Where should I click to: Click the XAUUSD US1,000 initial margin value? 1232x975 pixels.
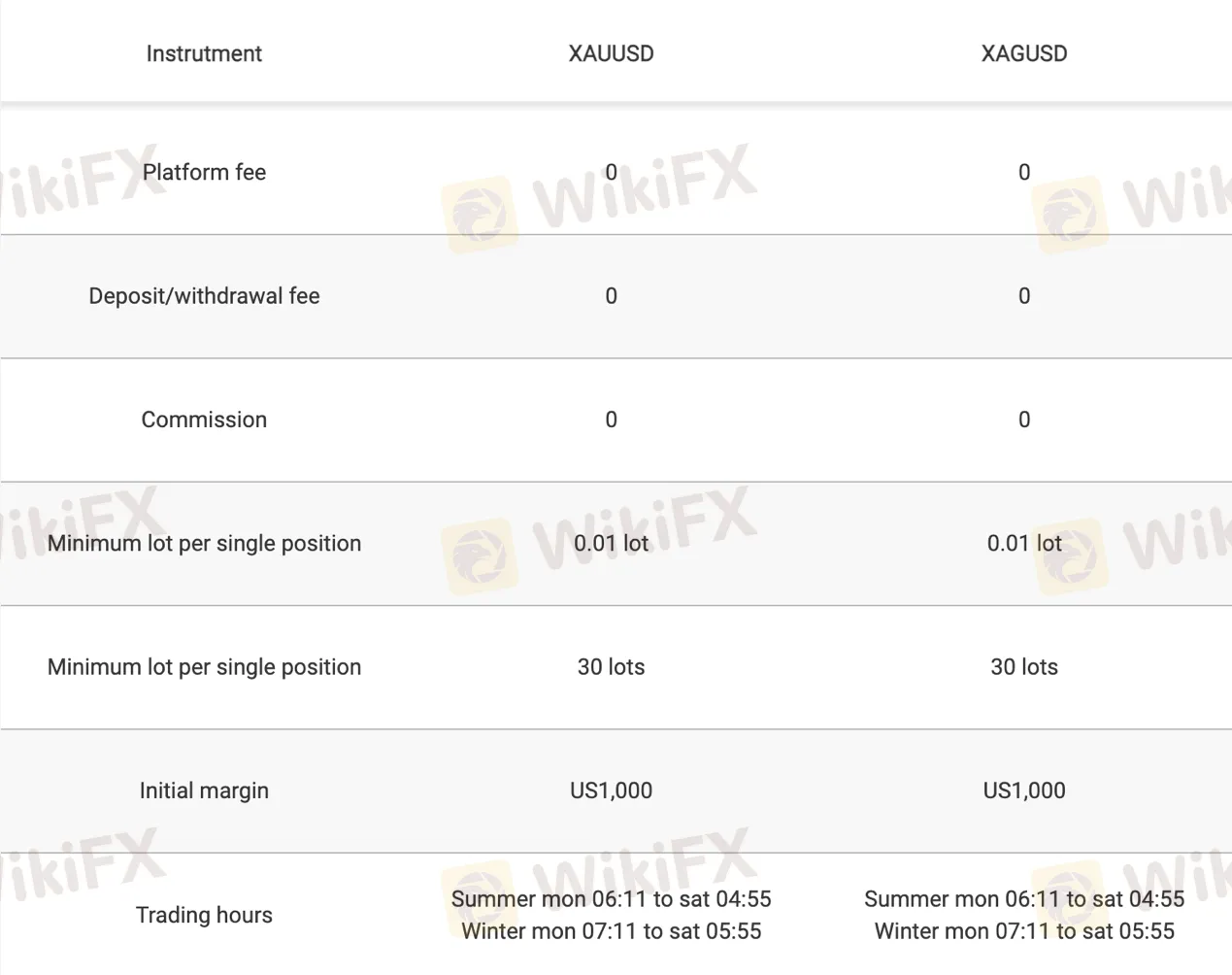pyautogui.click(x=611, y=790)
